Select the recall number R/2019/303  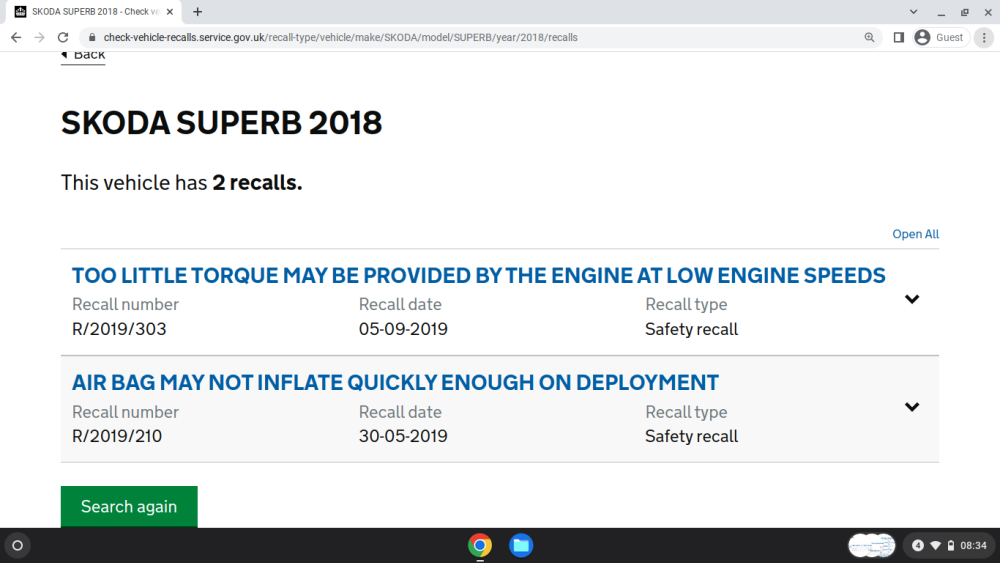(x=119, y=329)
